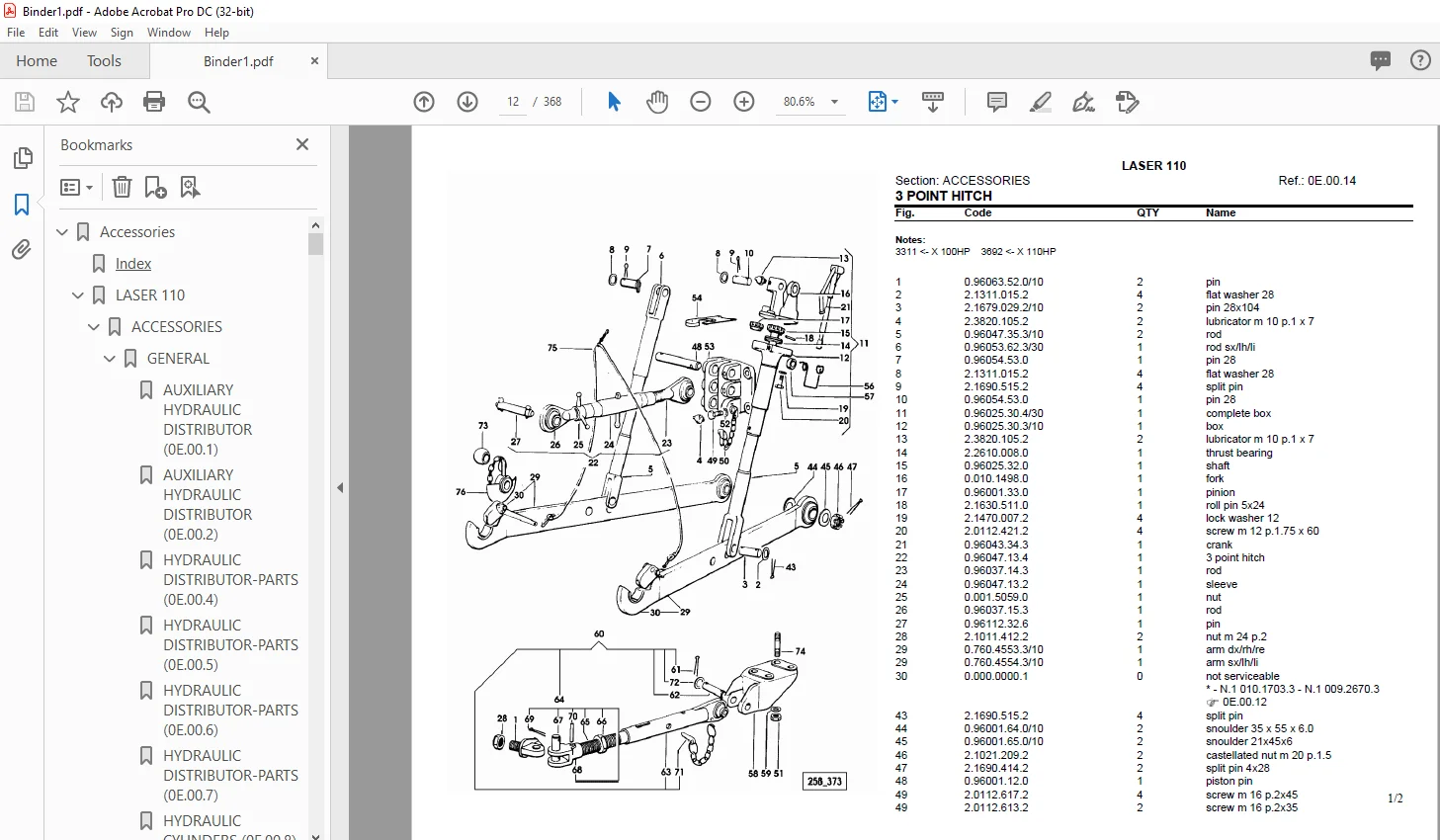Add a sticky note comment
Viewport: 1440px width, 840px height.
(997, 102)
